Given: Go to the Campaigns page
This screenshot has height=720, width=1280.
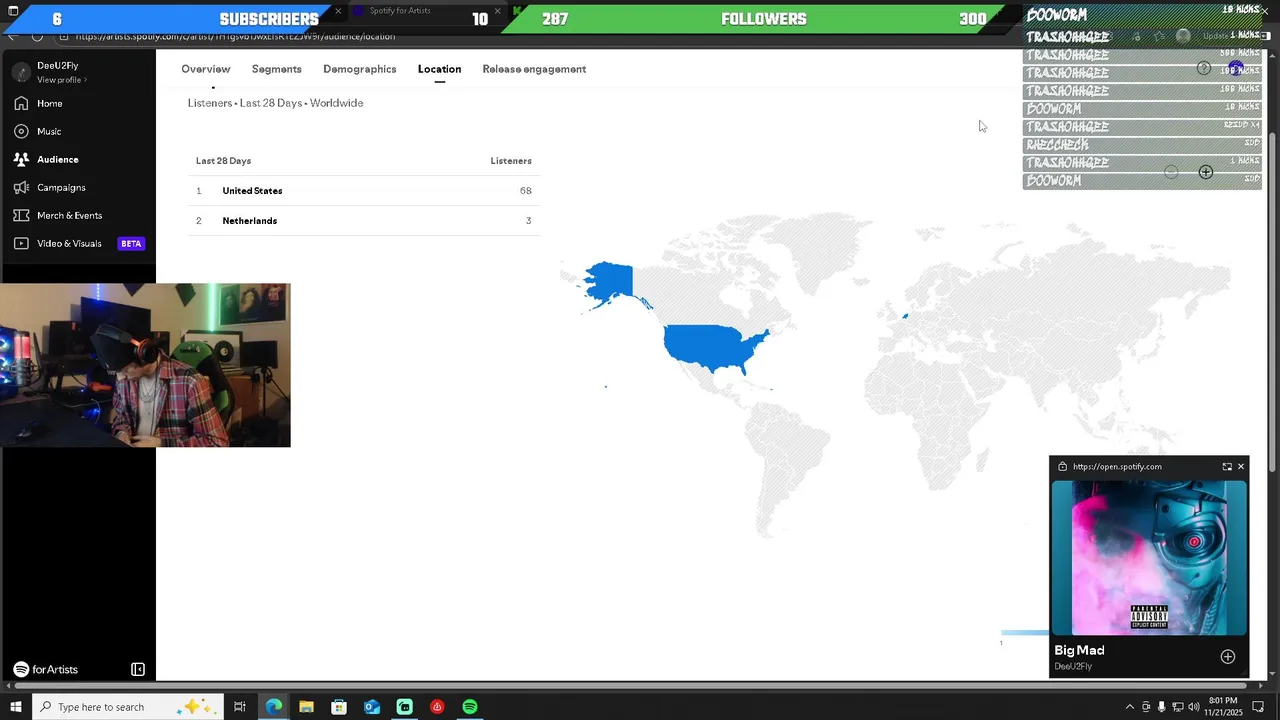Looking at the screenshot, I should pos(61,187).
